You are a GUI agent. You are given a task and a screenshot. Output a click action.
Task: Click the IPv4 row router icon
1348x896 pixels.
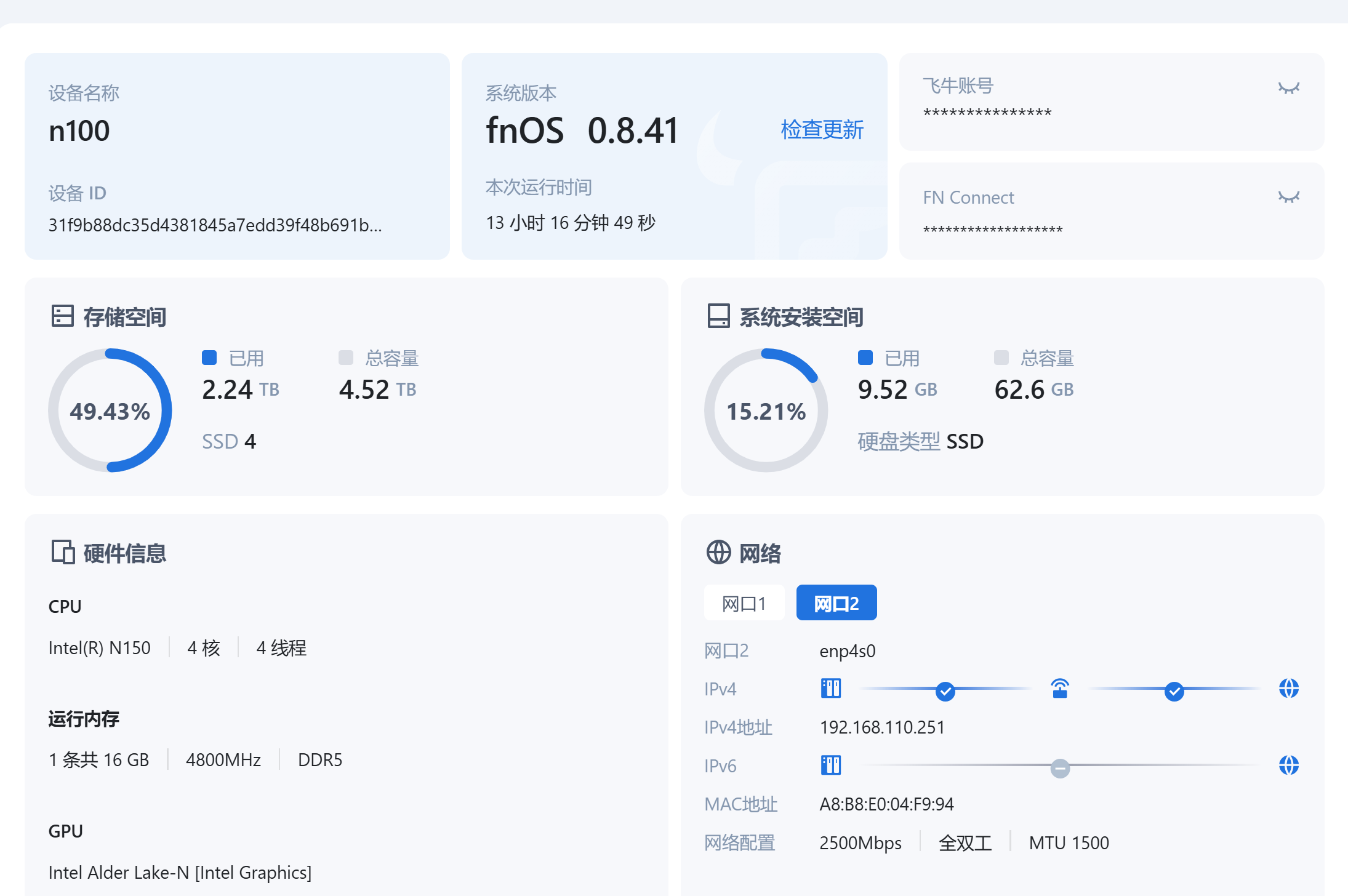(1060, 688)
